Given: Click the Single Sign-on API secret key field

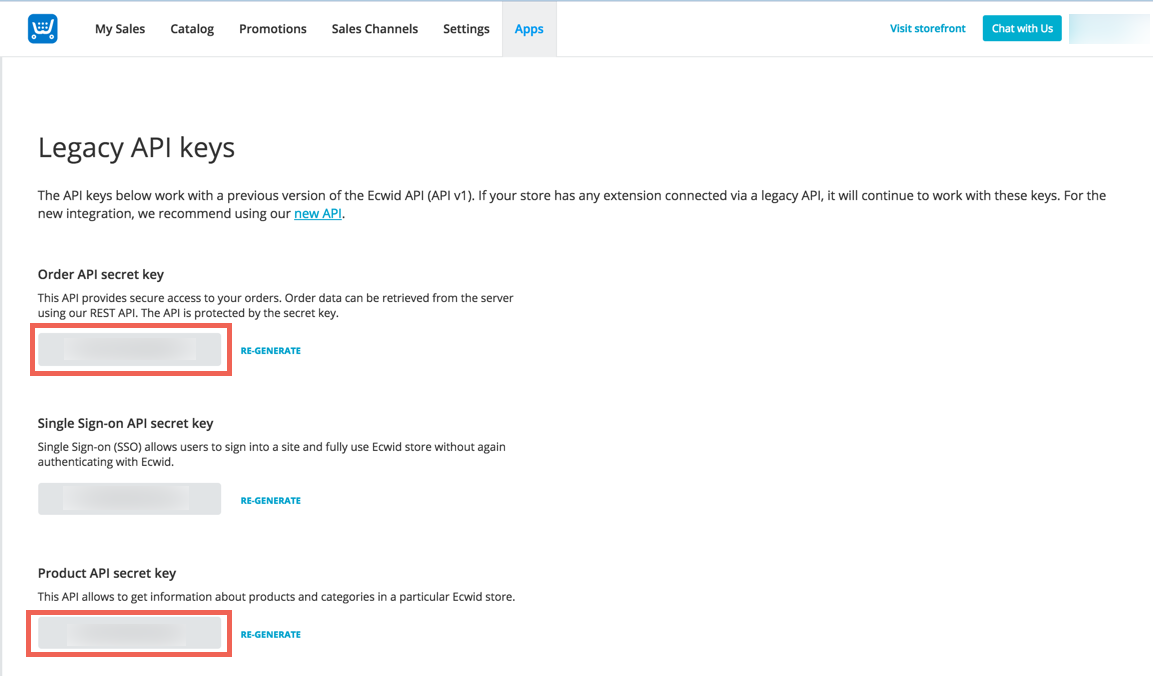Looking at the screenshot, I should 129,499.
